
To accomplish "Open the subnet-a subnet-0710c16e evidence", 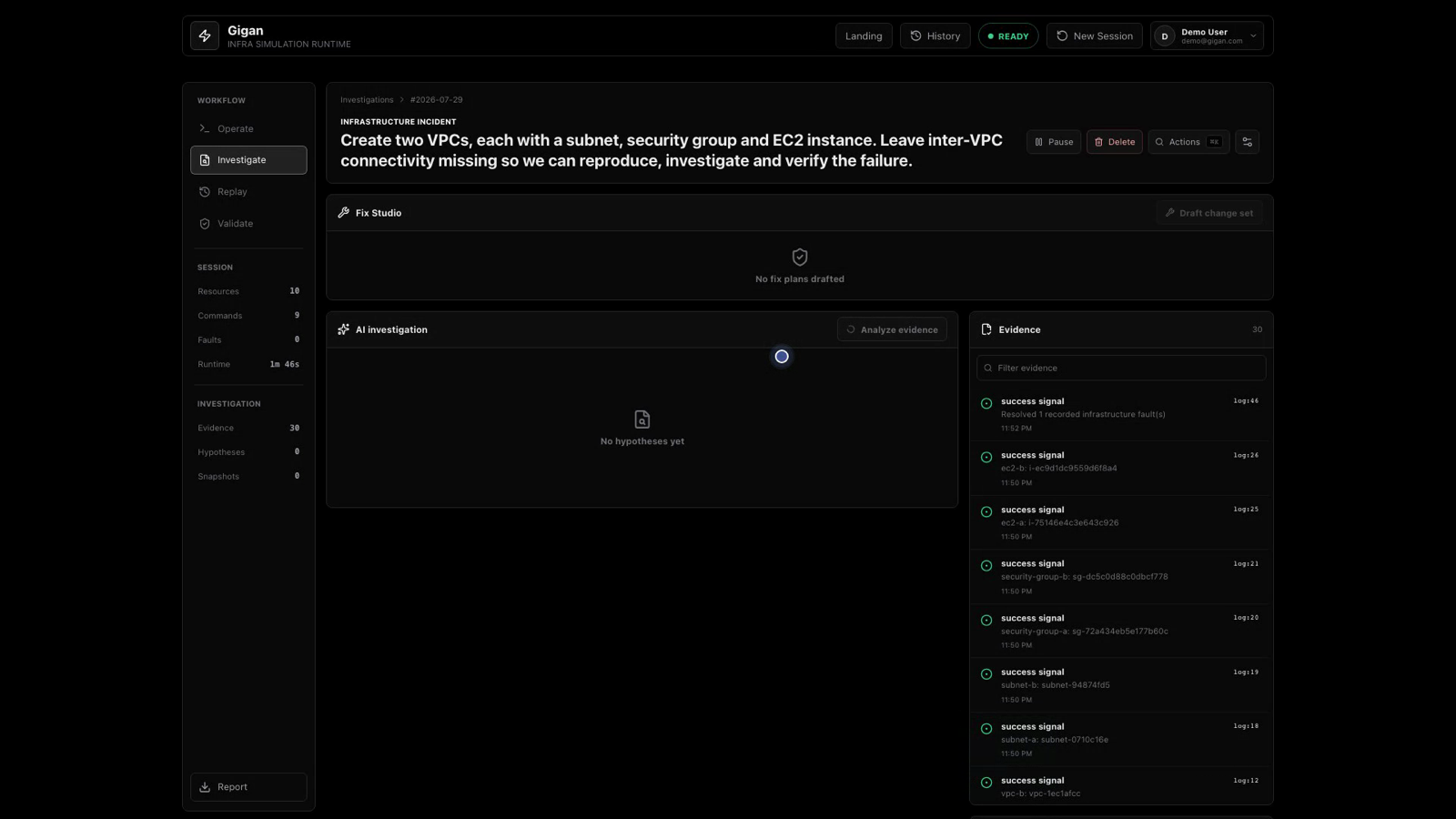I will tap(1121, 739).
